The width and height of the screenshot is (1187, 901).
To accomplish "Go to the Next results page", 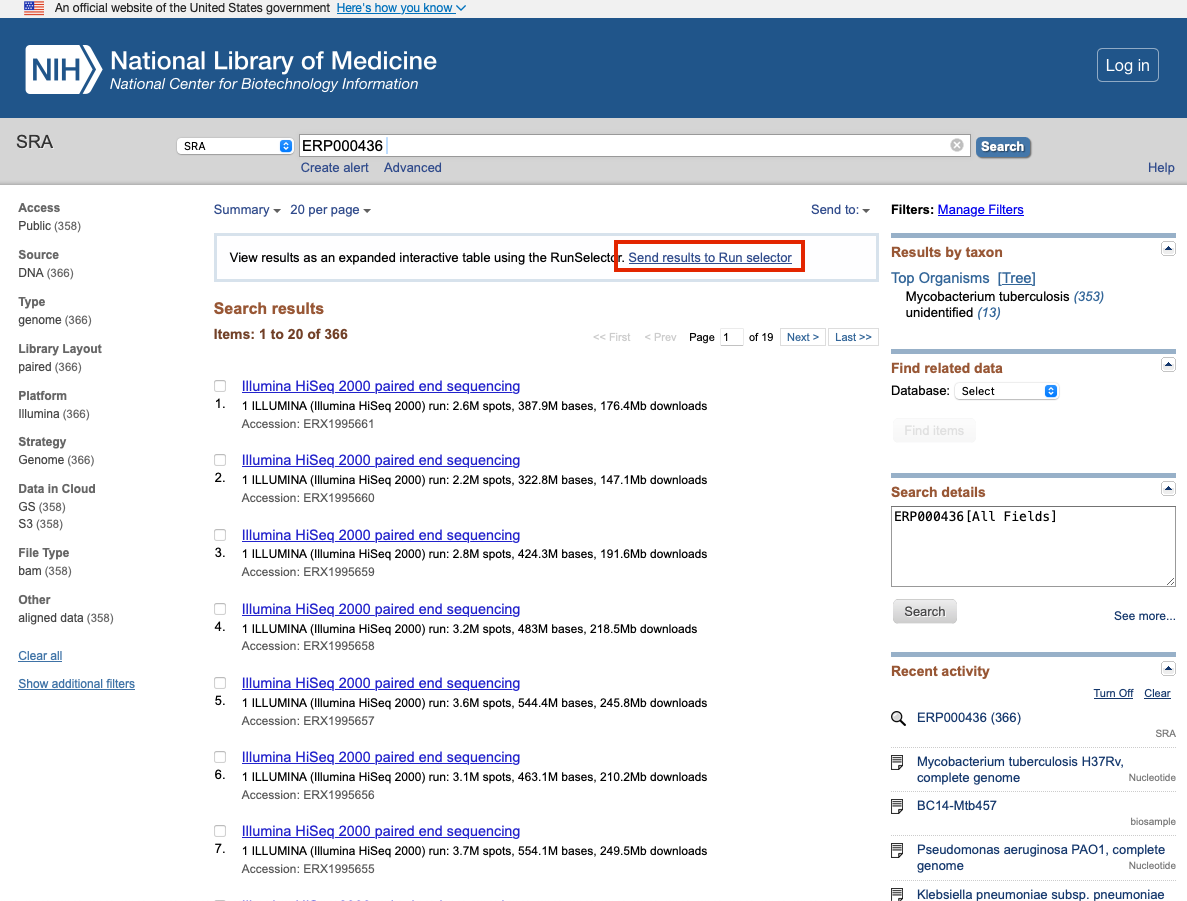I will coord(802,337).
